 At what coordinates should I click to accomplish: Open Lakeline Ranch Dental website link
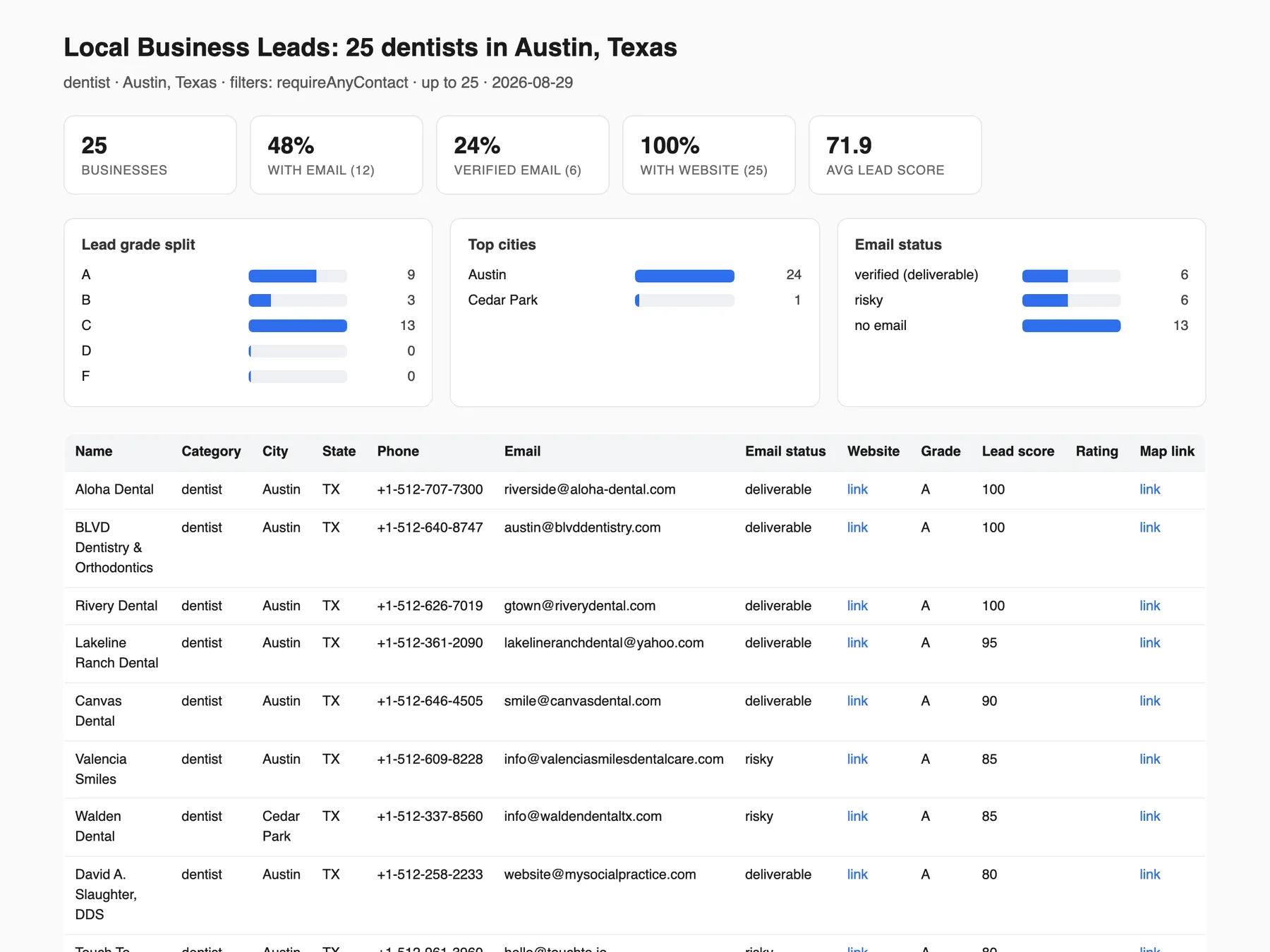857,642
